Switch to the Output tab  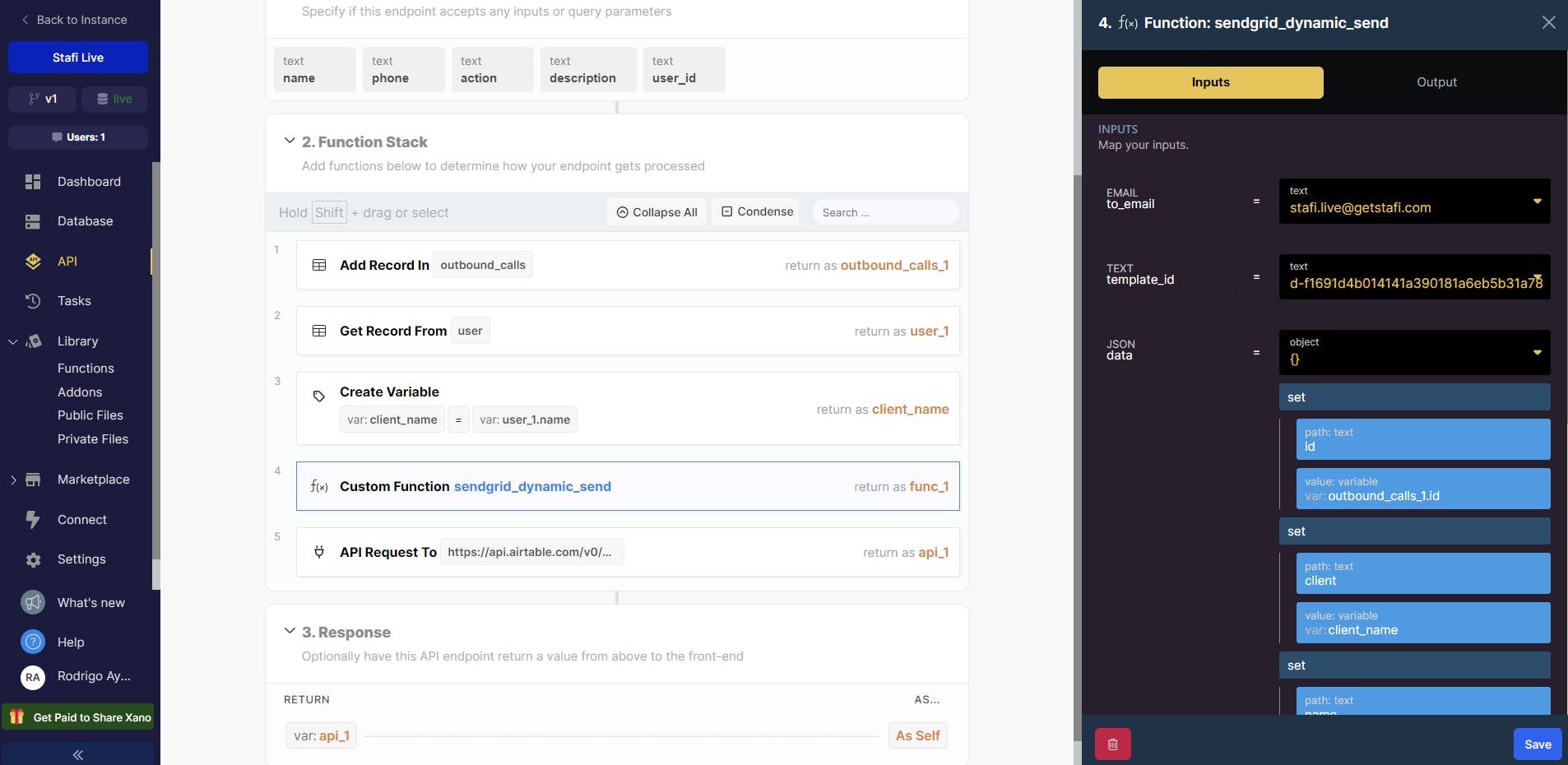click(1436, 82)
